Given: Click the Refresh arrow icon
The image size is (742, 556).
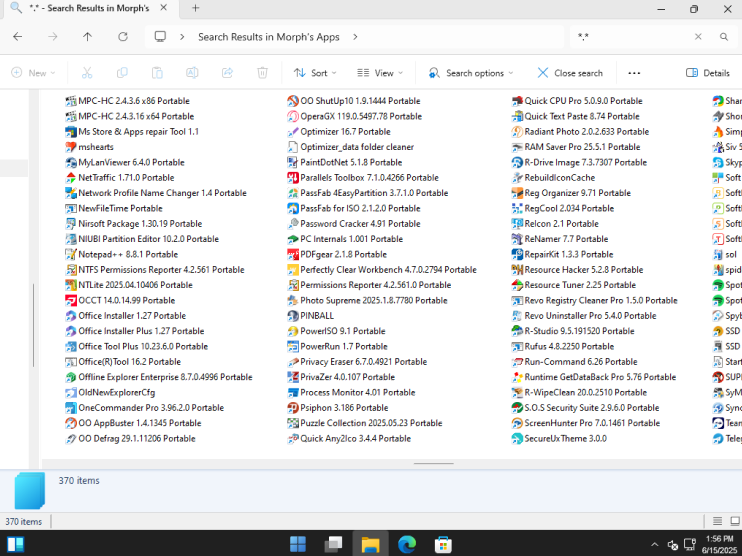Looking at the screenshot, I should click(x=123, y=36).
